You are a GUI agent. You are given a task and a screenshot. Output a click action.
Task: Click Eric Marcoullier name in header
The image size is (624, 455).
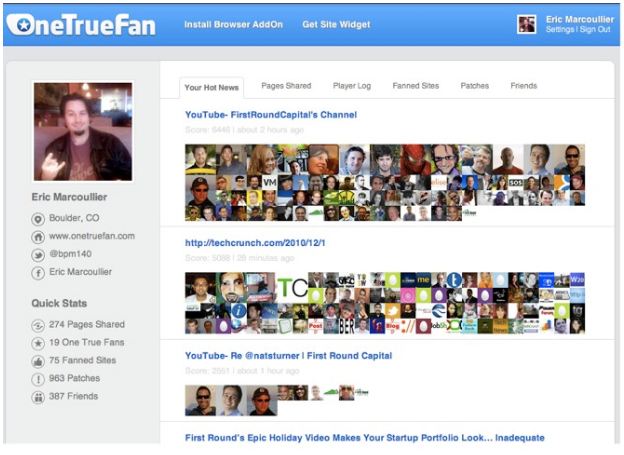point(579,19)
